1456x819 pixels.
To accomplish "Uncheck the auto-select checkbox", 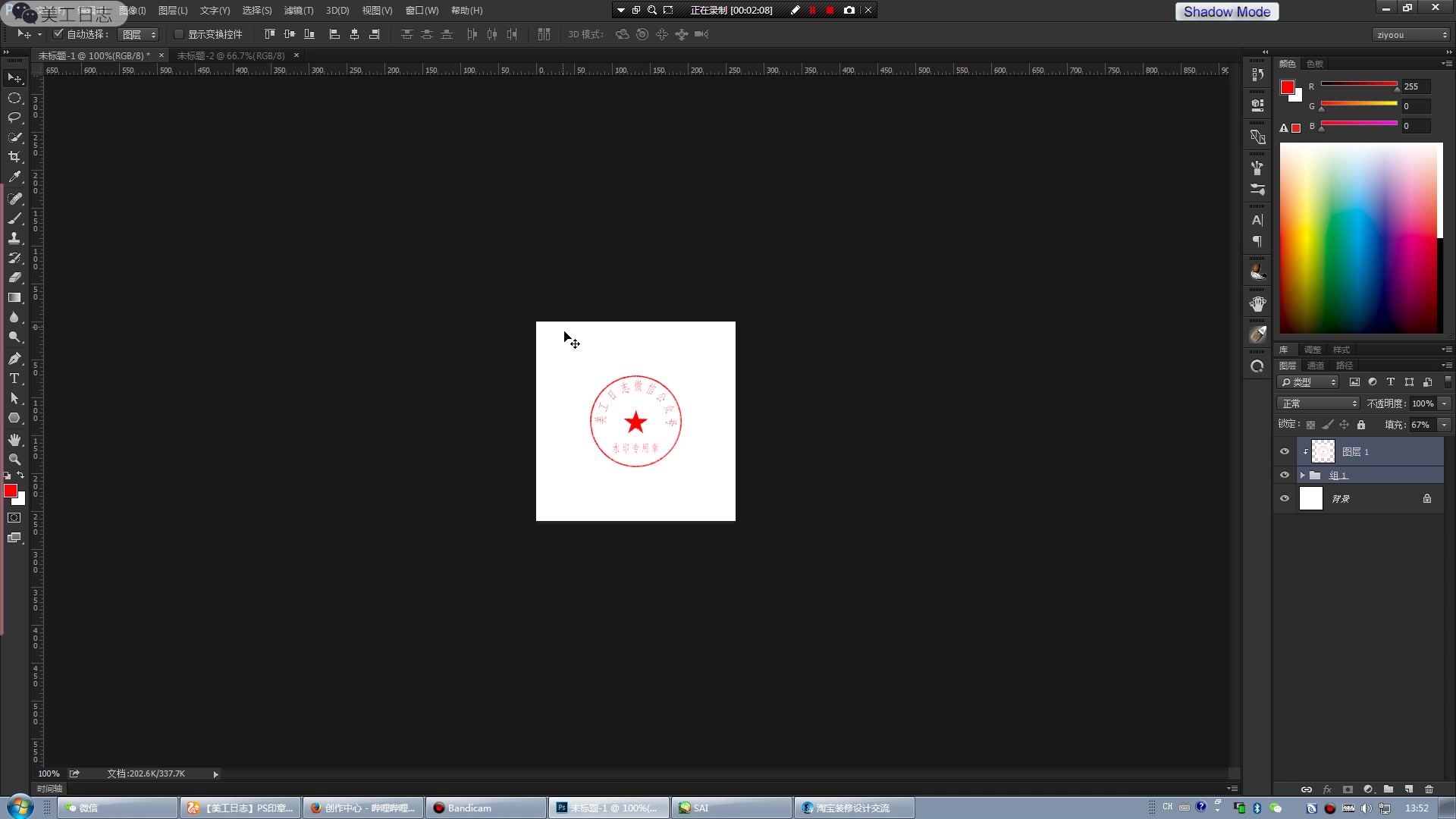I will point(58,34).
